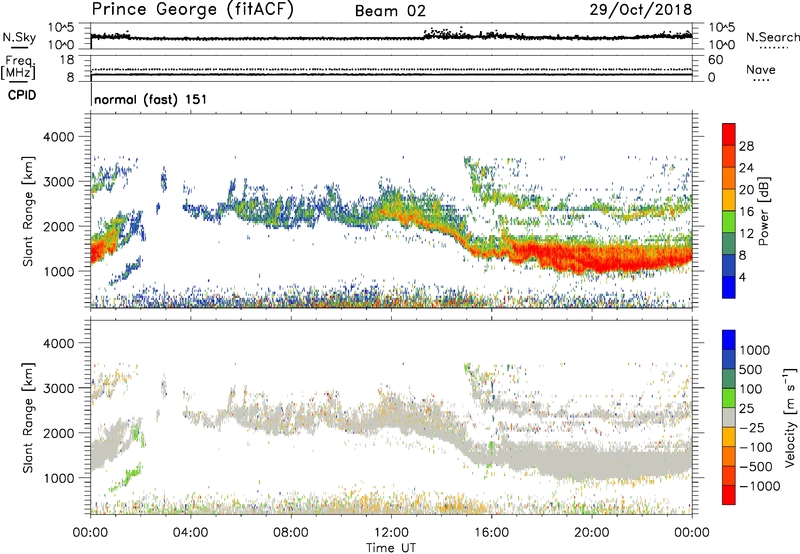
Task: Click the 'CPID' label
Action: pyautogui.click(x=22, y=95)
